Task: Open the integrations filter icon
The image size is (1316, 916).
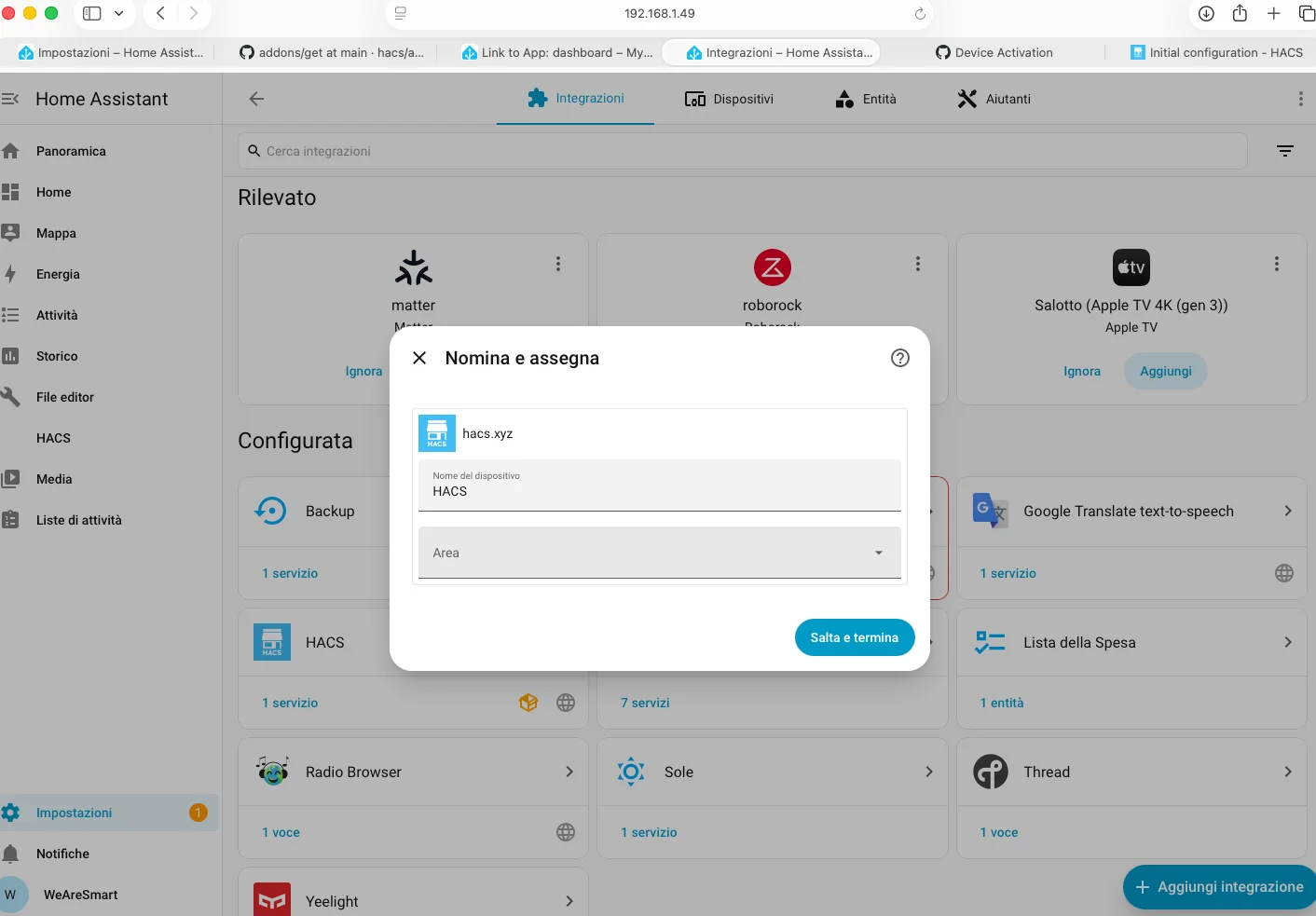Action: pos(1284,151)
